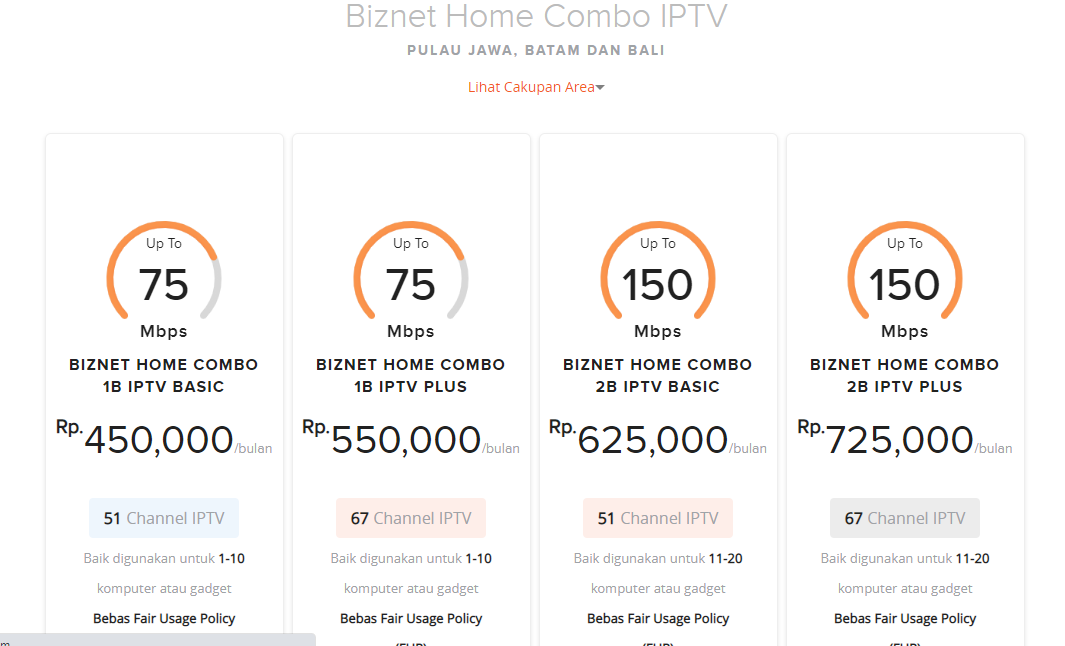1065x646 pixels.
Task: Click the Rp. 725,000 per bulan price
Action: click(x=905, y=439)
